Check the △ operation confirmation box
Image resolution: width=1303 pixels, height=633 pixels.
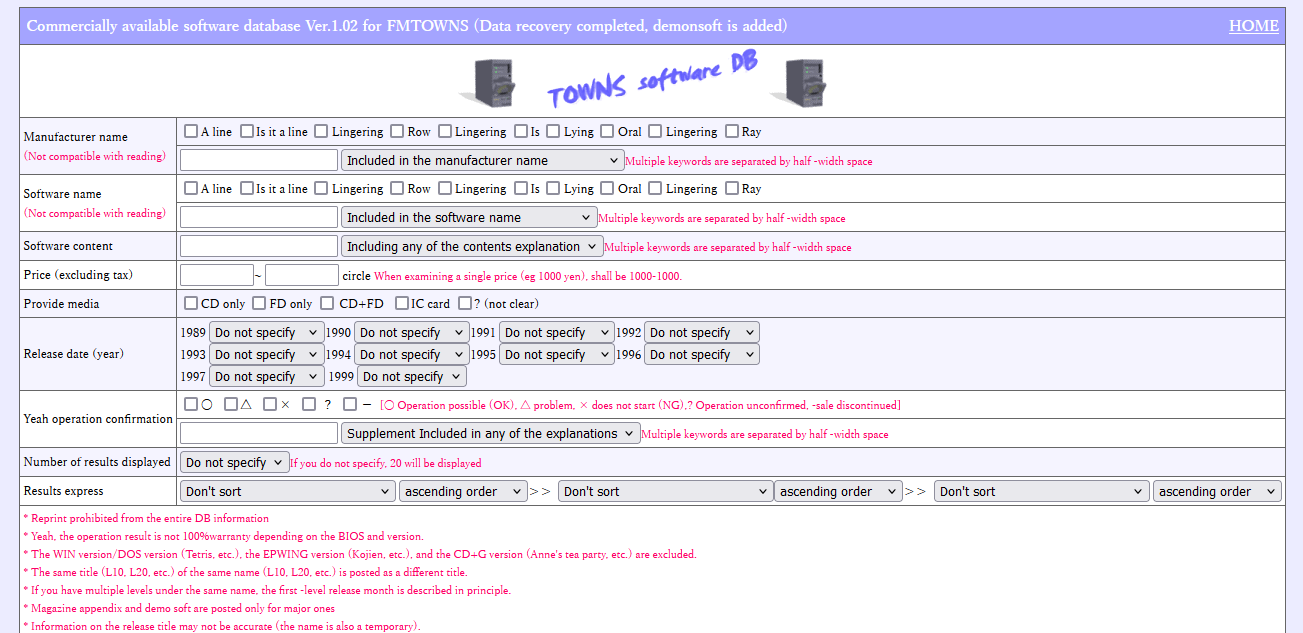pyautogui.click(x=231, y=404)
